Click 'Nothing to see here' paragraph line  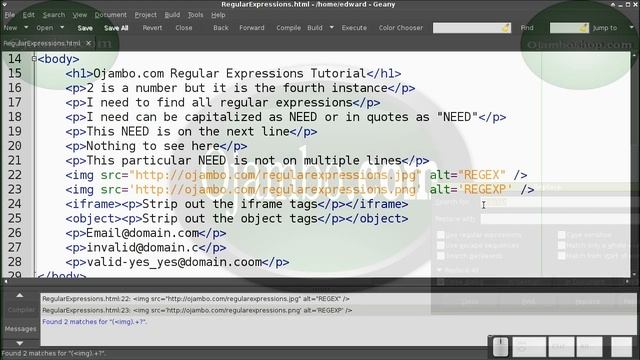(x=156, y=146)
